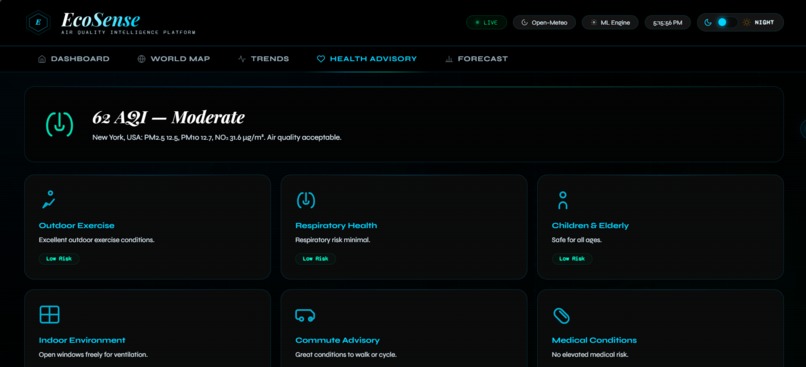Click the Low Risk badge under Outdoor Exercise

click(59, 259)
